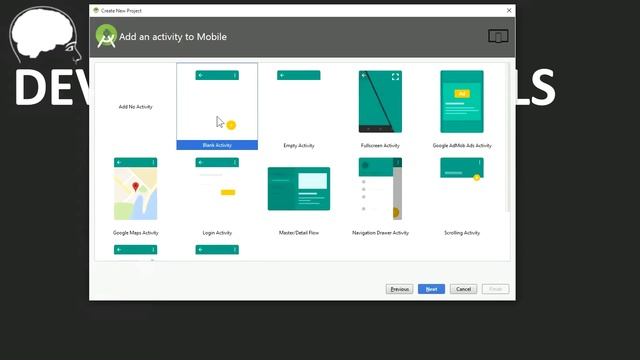Click the Blank Activity label
This screenshot has width=640, height=360.
[x=217, y=145]
